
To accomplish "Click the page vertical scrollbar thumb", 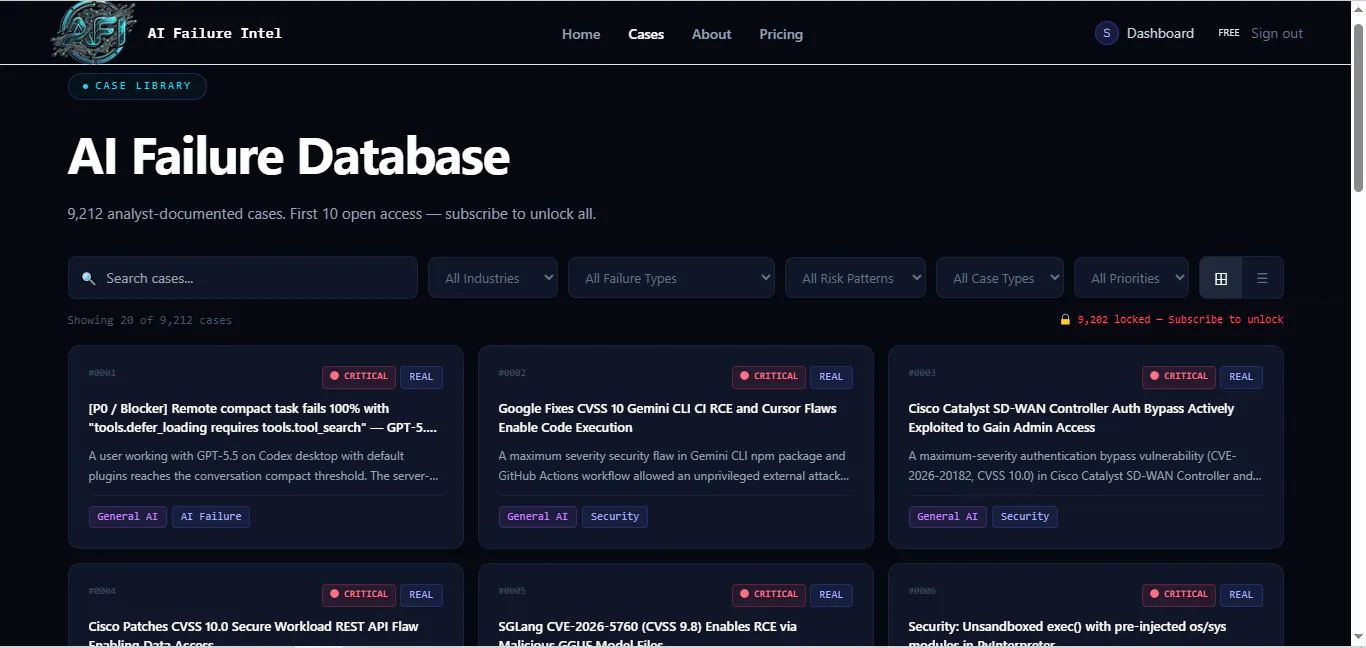I will [x=1358, y=108].
